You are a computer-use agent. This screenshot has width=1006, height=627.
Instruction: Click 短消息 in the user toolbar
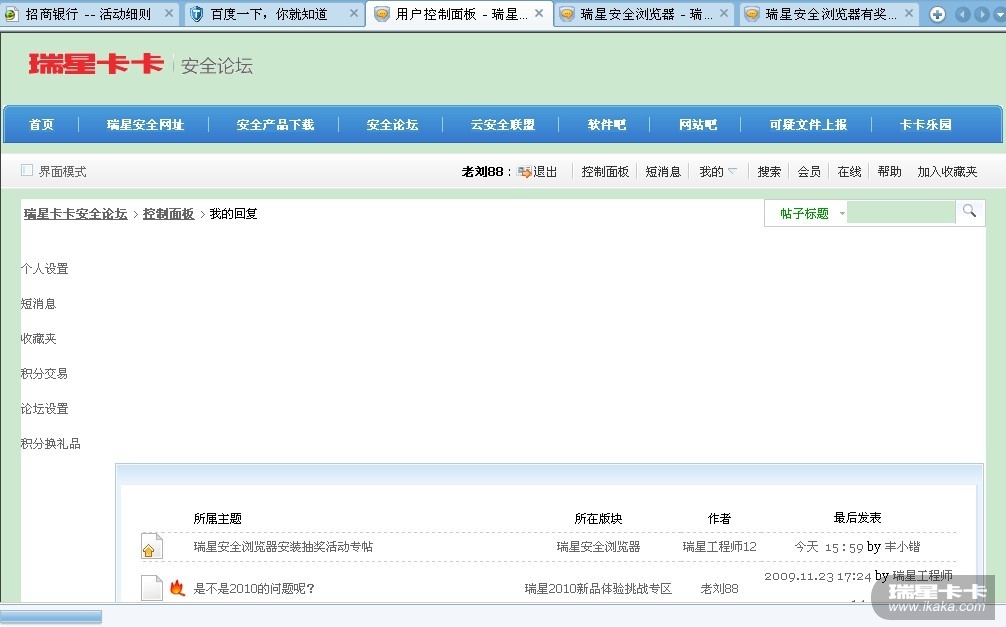pos(663,171)
